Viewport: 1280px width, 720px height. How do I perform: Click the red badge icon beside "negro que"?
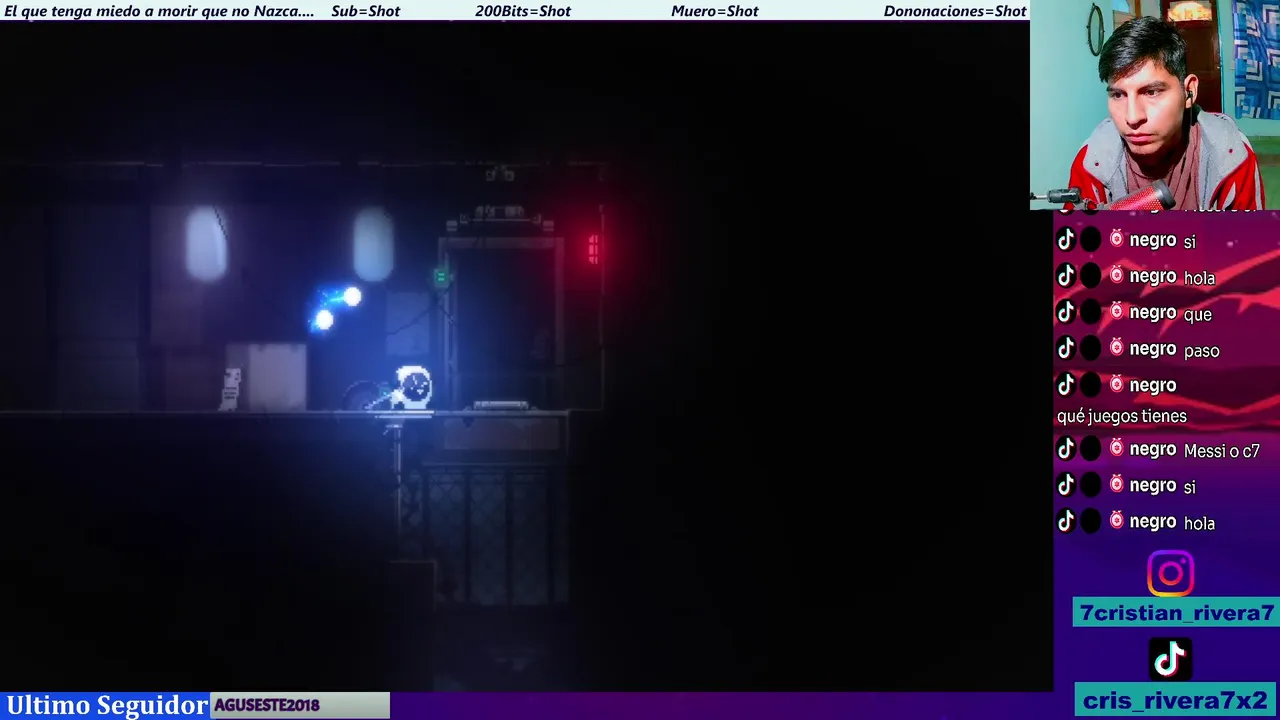pos(1117,311)
